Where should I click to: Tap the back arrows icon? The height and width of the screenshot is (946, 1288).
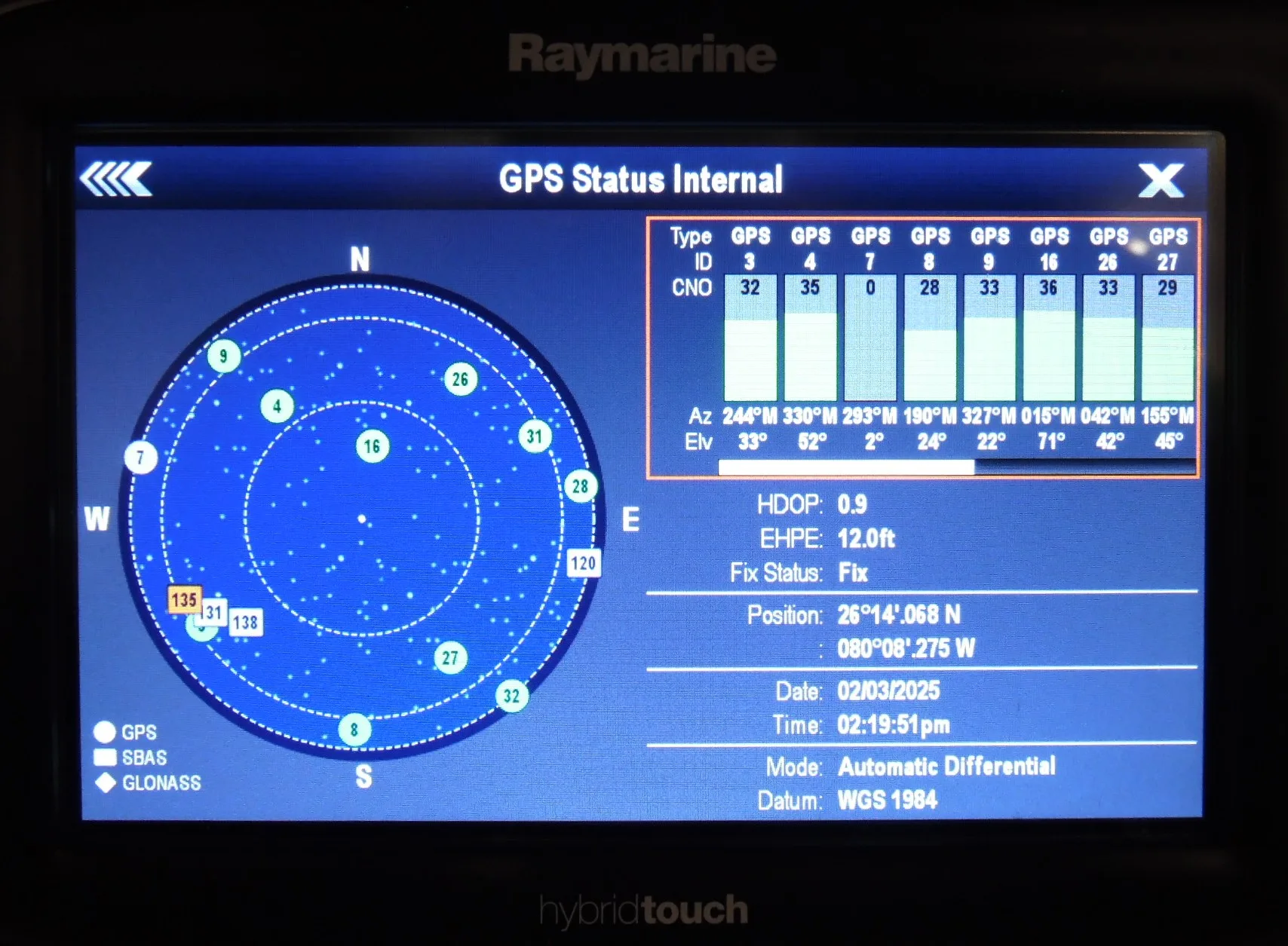[x=116, y=179]
